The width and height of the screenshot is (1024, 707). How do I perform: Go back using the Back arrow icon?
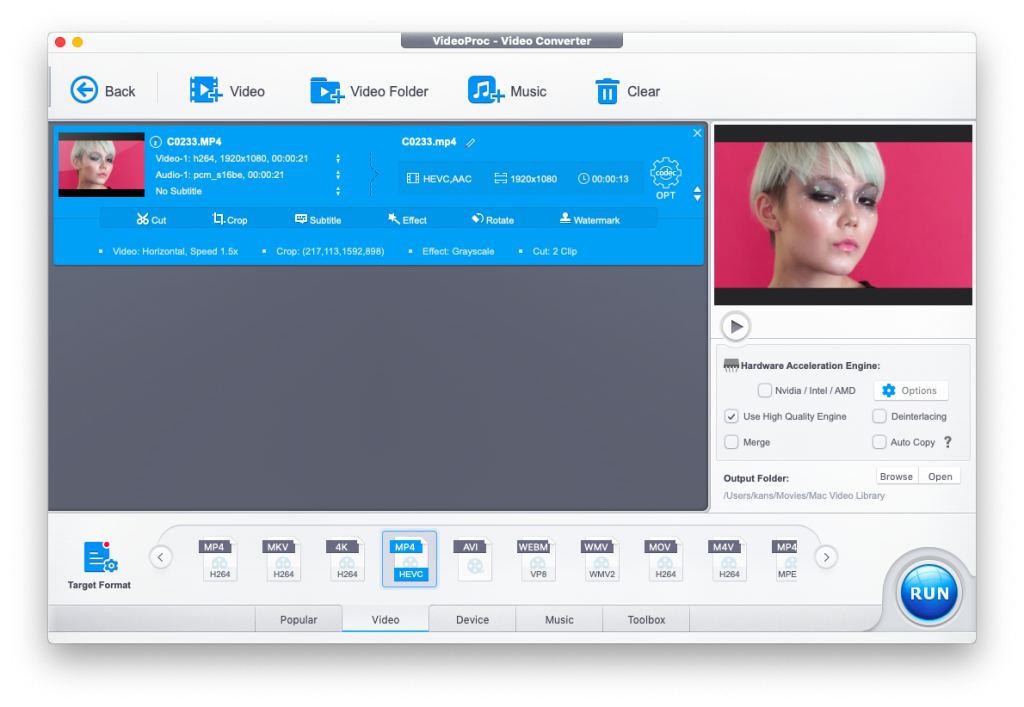coord(84,90)
